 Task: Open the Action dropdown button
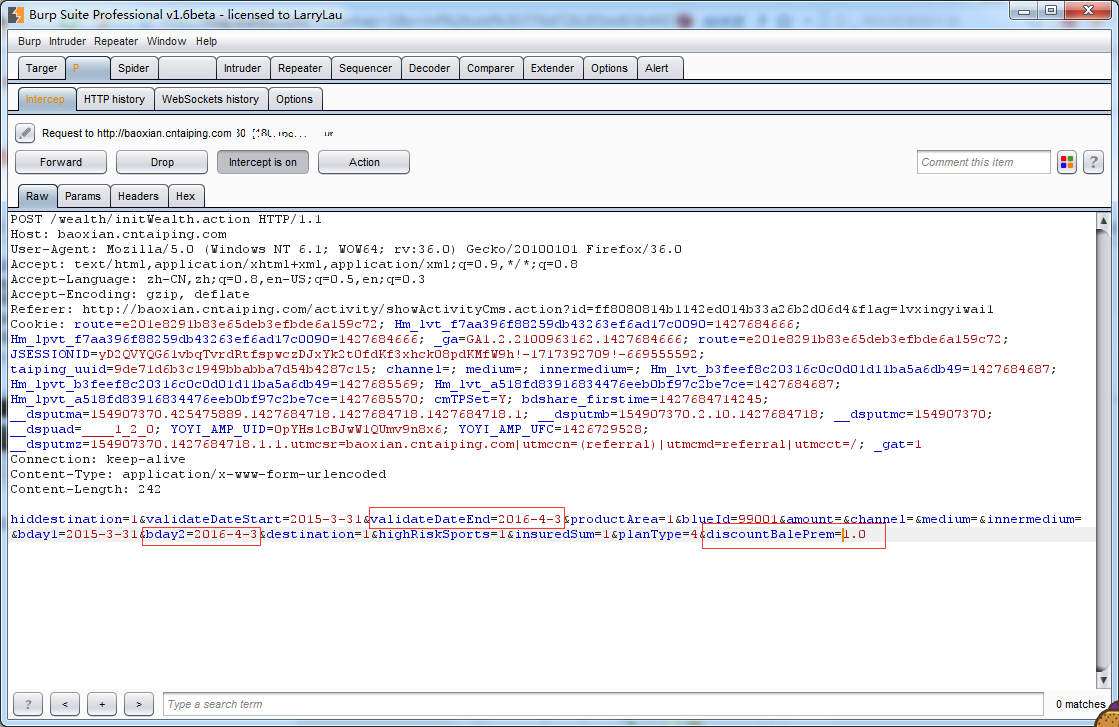tap(364, 162)
